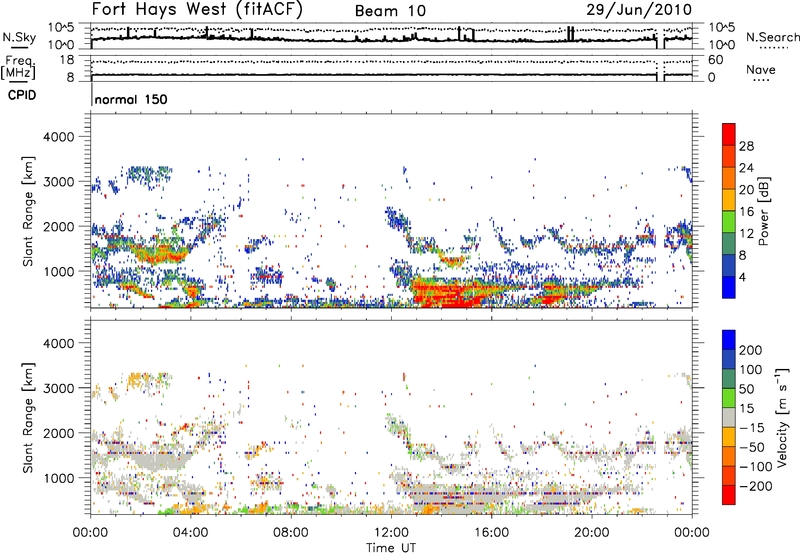The width and height of the screenshot is (800, 554).
Task: Click the "Slant Range [km]" label of velocity panel
Action: (x=28, y=418)
